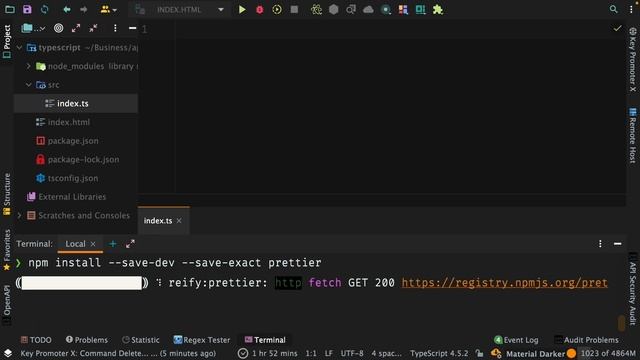
Task: Open the Terminal tool window button
Action: pos(265,340)
